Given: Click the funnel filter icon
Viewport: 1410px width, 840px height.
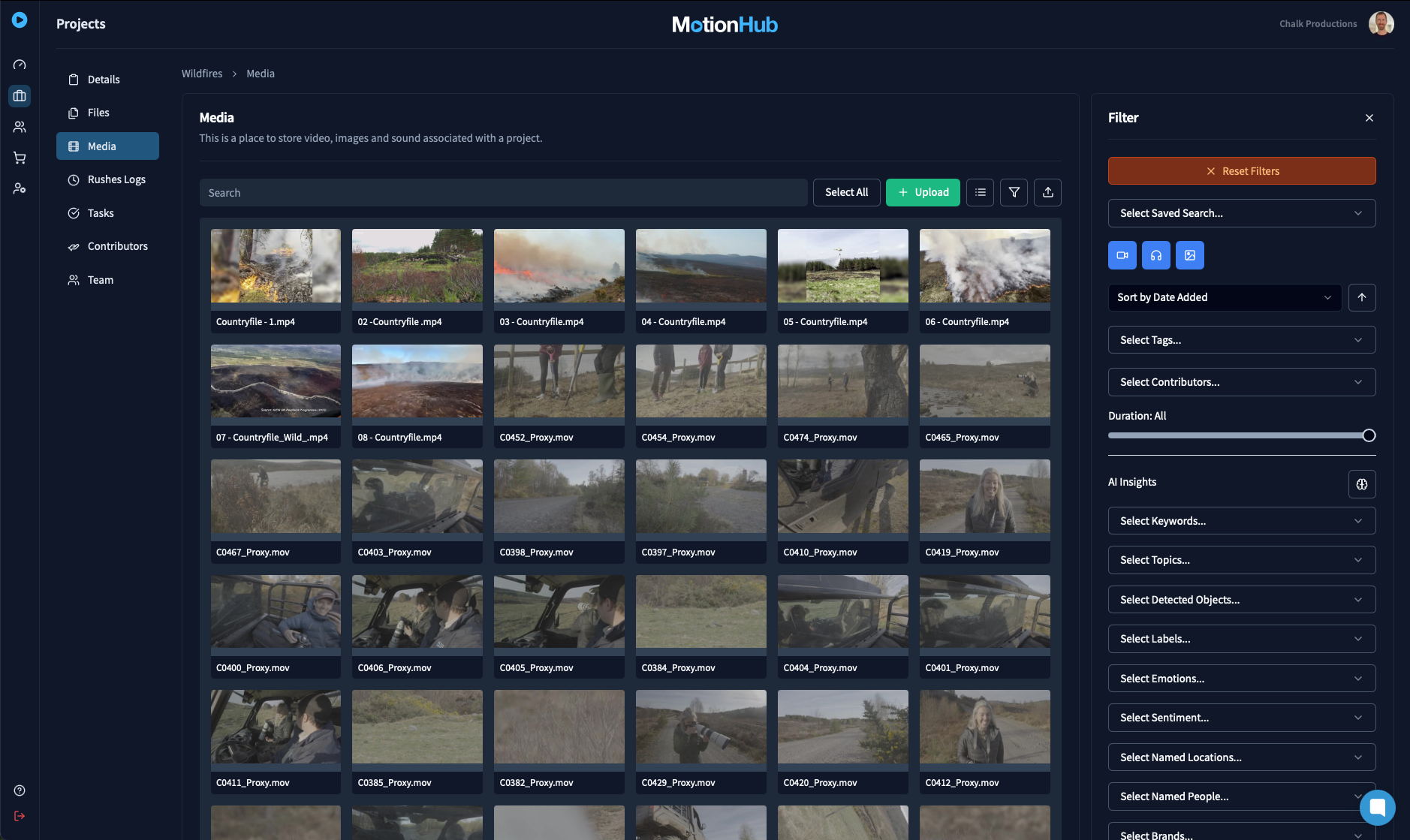Looking at the screenshot, I should pos(1014,192).
